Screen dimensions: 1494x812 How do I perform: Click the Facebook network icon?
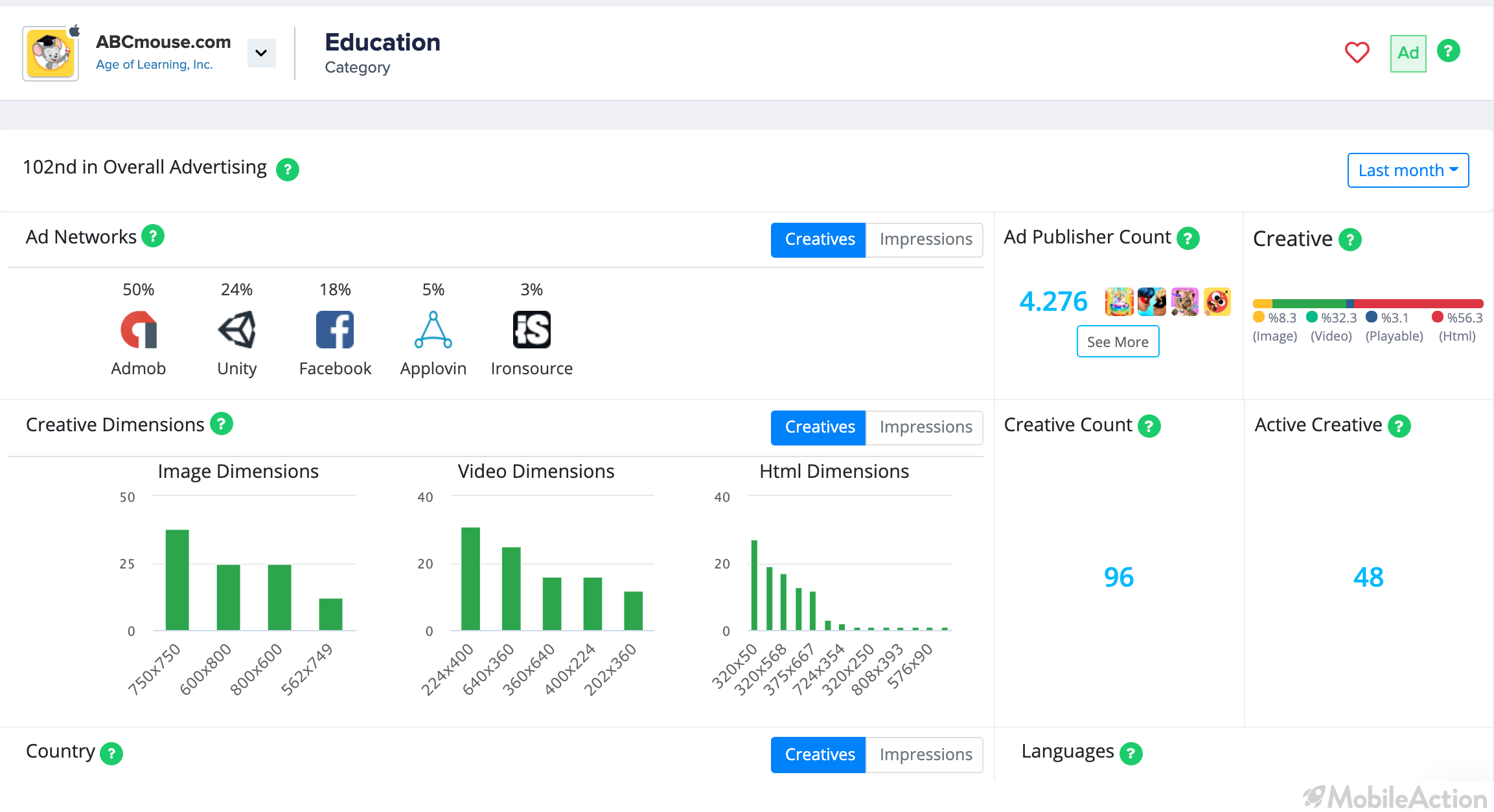335,330
